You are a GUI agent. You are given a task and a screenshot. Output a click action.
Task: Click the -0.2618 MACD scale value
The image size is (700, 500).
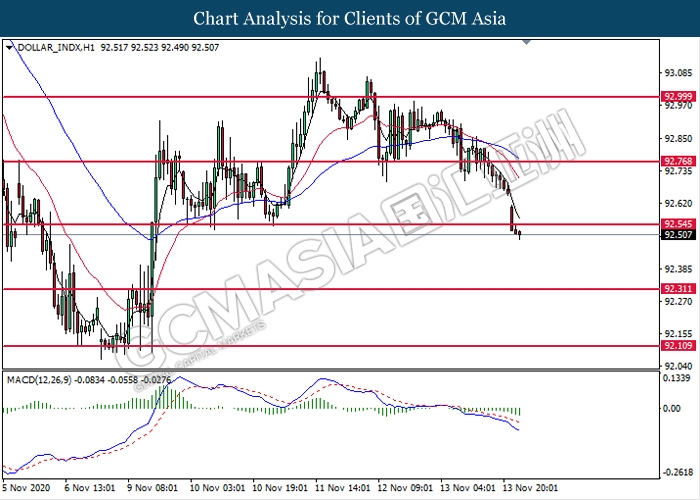(x=677, y=472)
